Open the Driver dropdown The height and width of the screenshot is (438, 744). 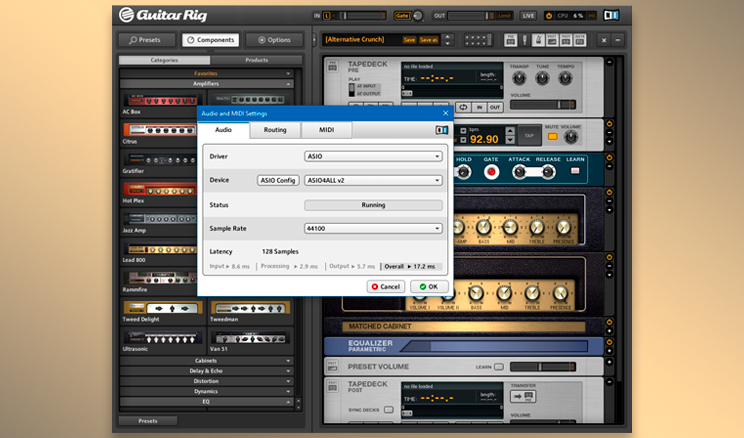click(x=372, y=156)
